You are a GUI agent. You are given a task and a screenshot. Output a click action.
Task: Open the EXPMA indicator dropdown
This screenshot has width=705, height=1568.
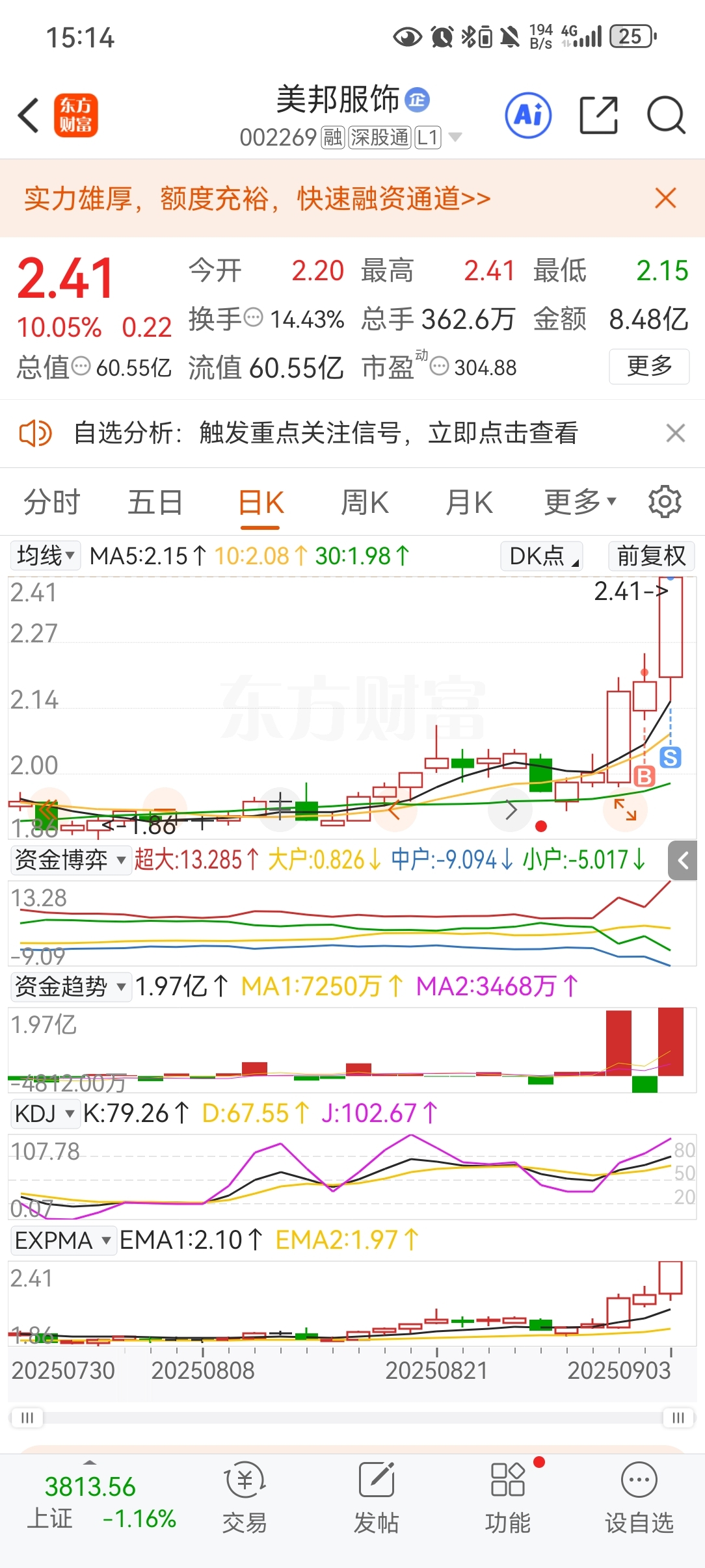tap(64, 1240)
